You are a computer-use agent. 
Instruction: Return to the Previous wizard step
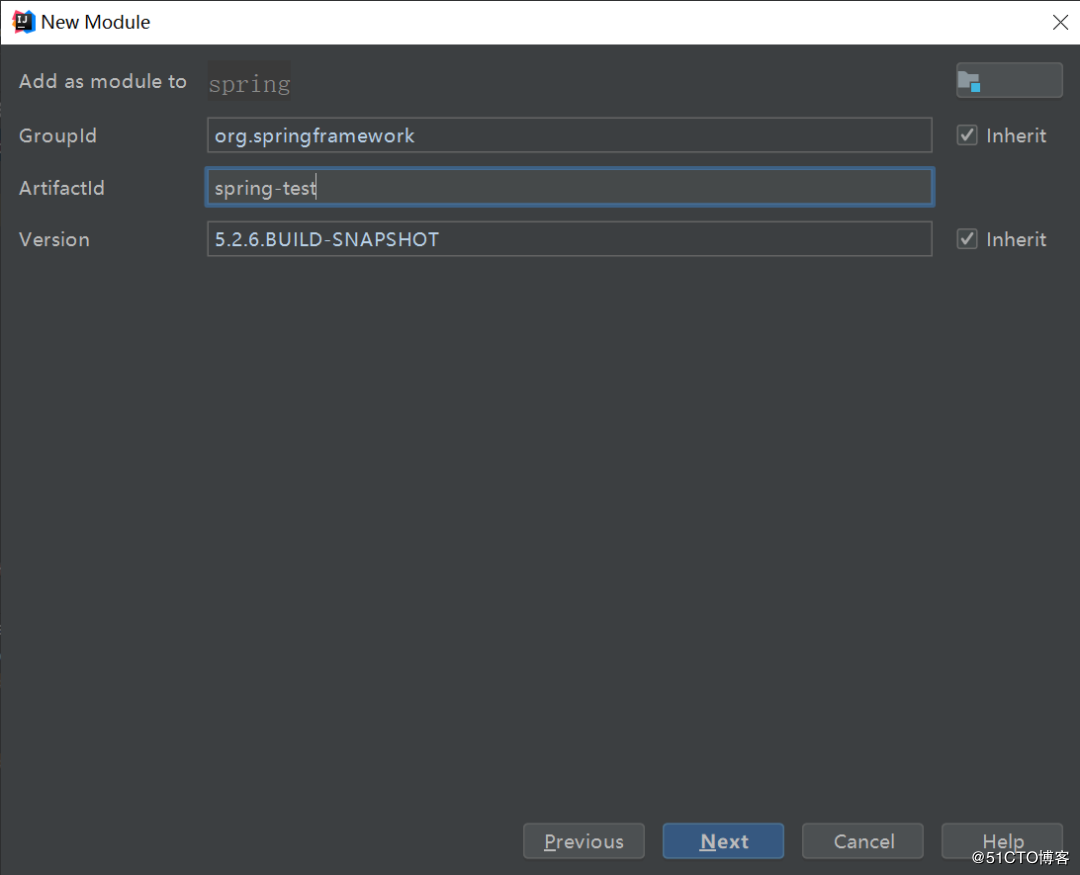(x=583, y=841)
